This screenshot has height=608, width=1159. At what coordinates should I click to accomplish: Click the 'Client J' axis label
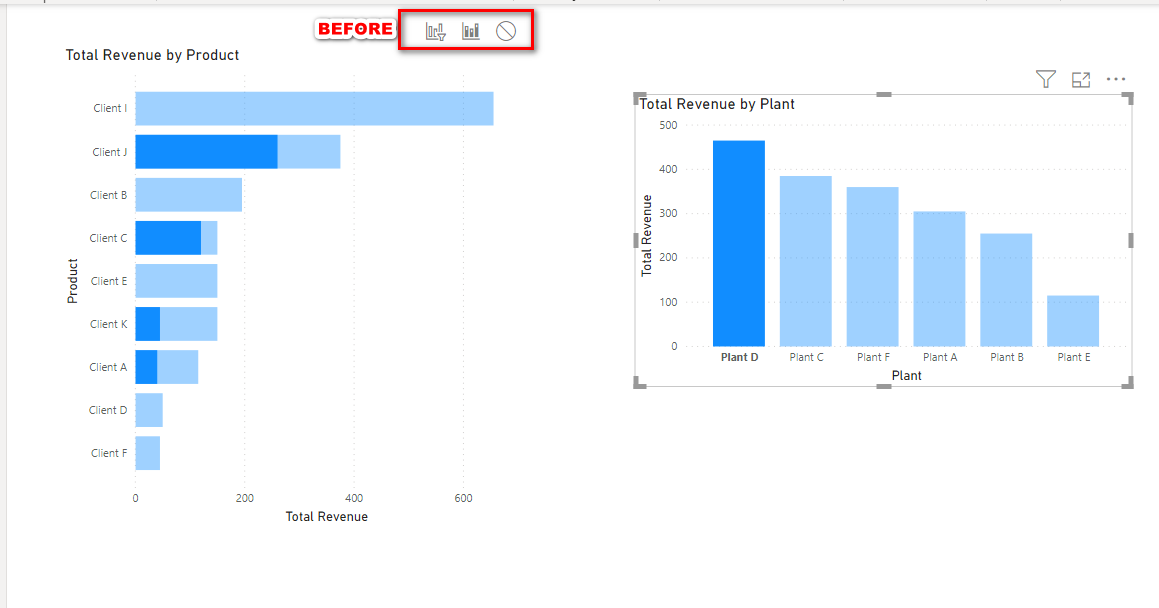(x=109, y=152)
